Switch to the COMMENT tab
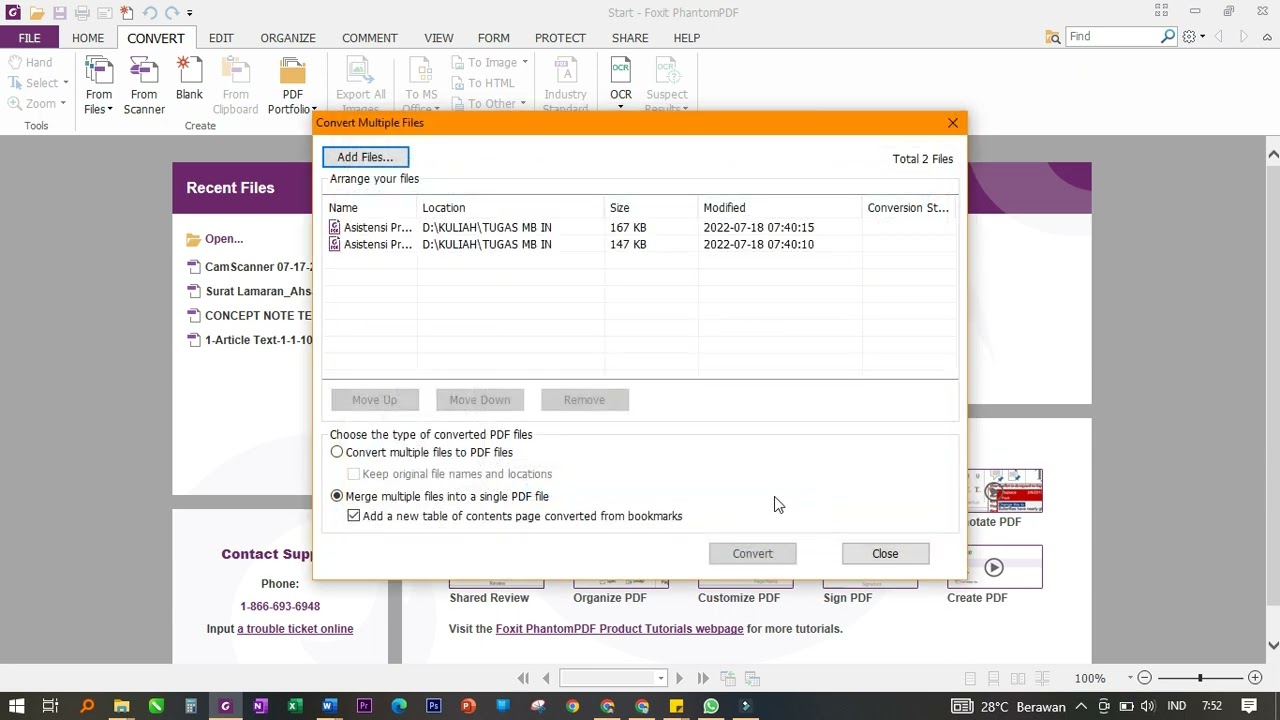 click(x=370, y=38)
